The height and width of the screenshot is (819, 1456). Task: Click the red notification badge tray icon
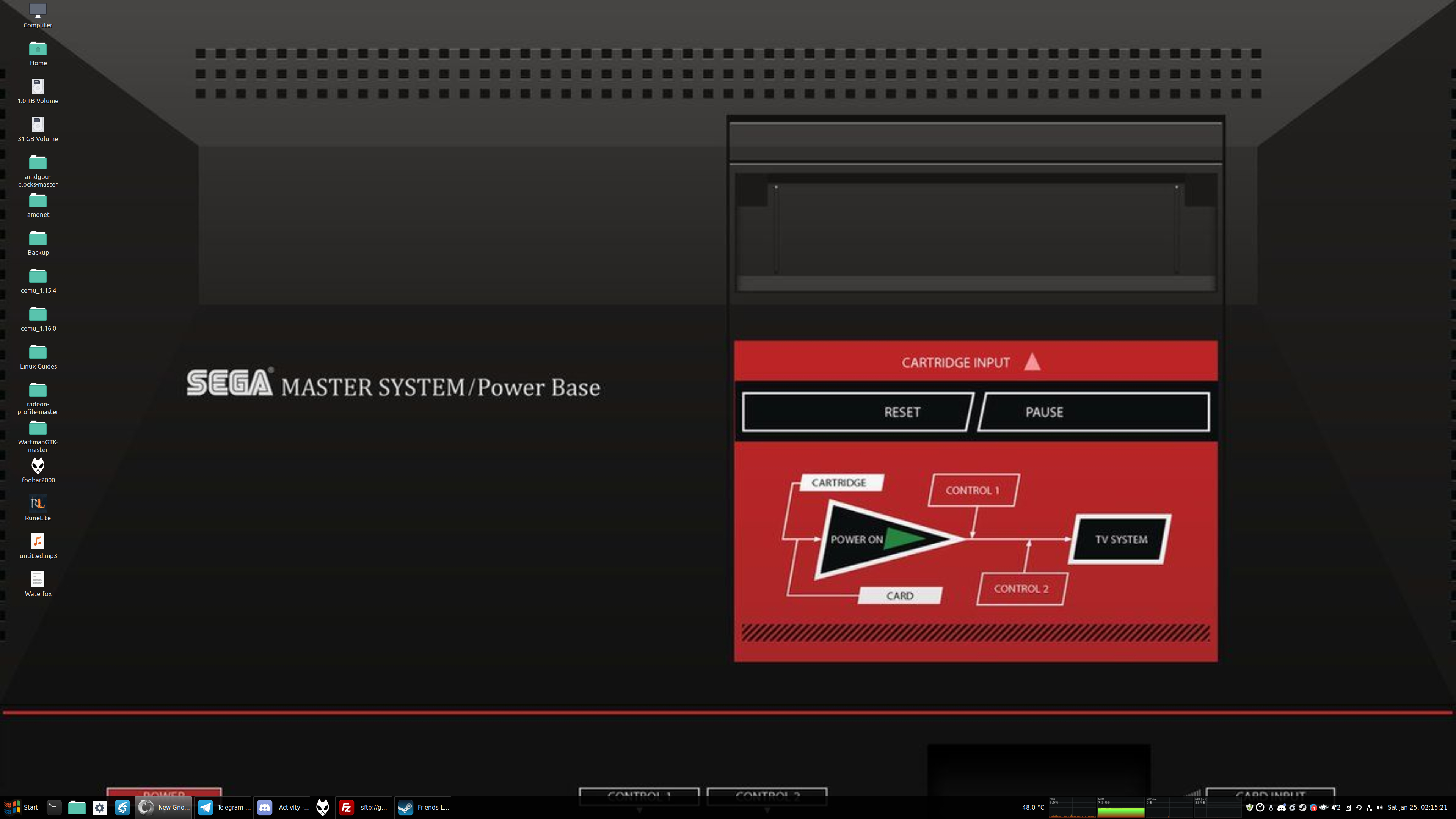point(1313,808)
